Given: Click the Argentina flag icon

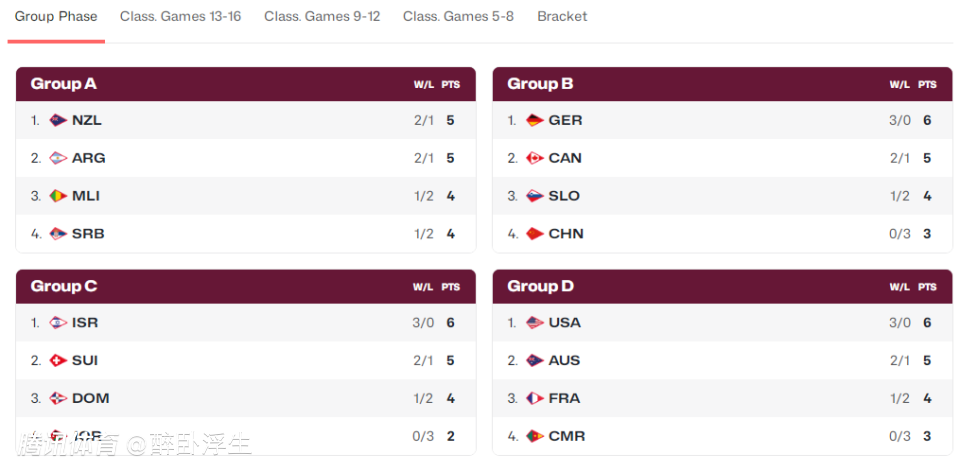Looking at the screenshot, I should 58,159.
